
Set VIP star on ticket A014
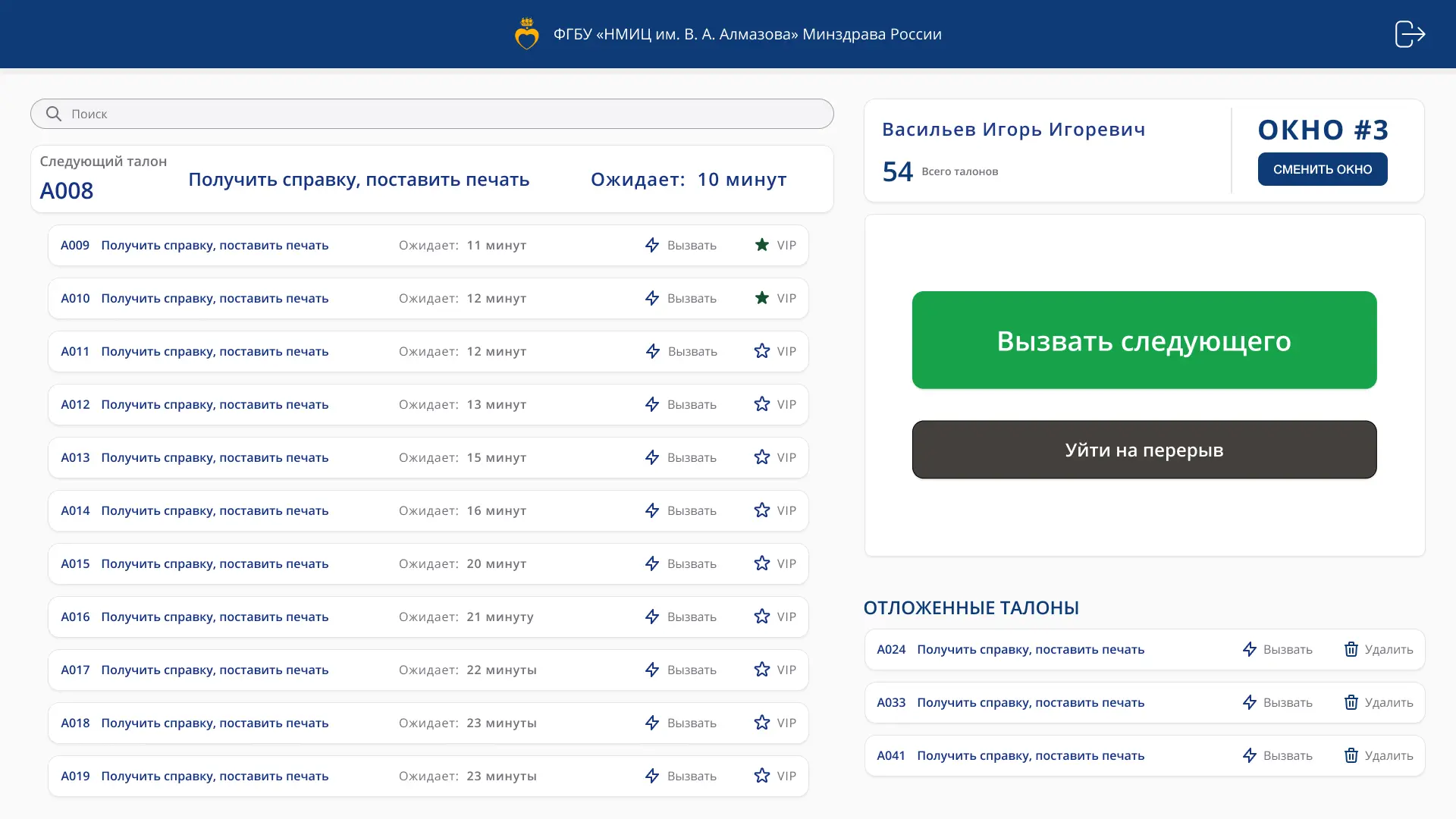click(x=762, y=510)
